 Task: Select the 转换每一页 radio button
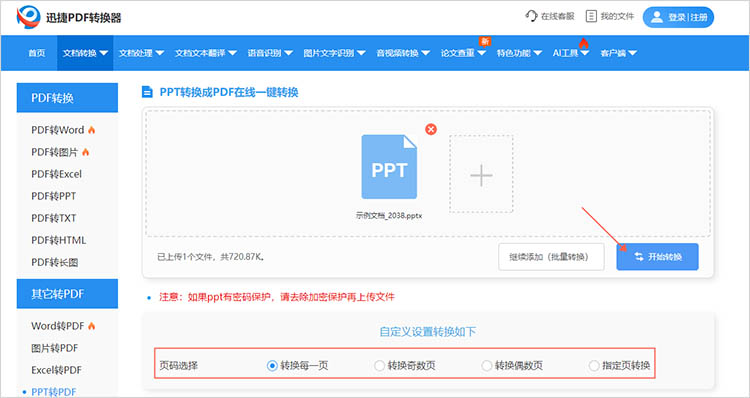[272, 366]
